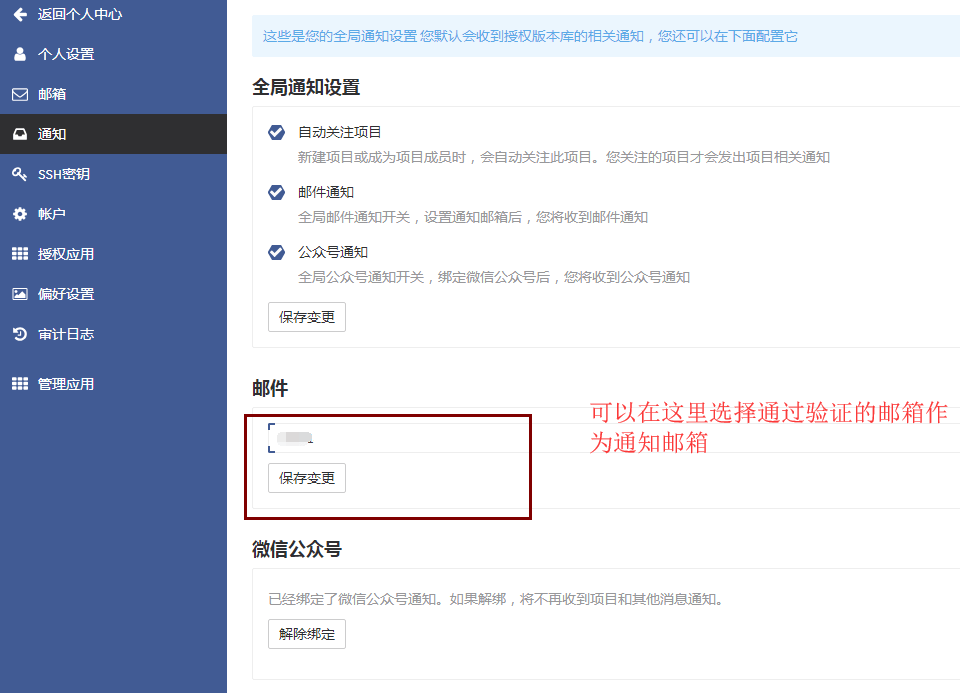Click the envelope icon for 邮箱
Image resolution: width=960 pixels, height=693 pixels.
tap(20, 94)
